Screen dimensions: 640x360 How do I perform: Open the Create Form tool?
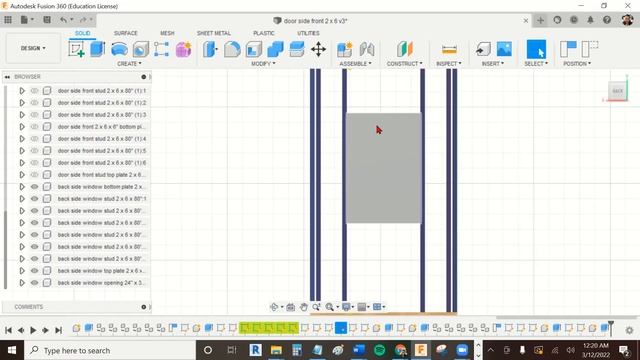tap(183, 49)
